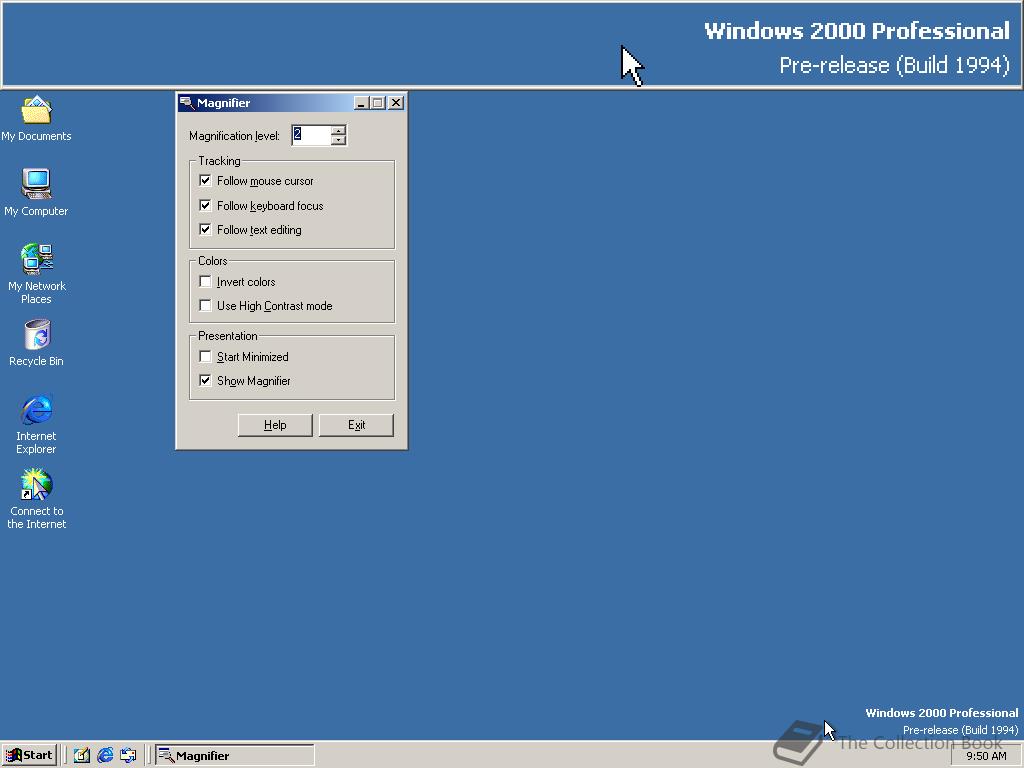Increase magnification level with up arrow
Image resolution: width=1024 pixels, height=768 pixels.
click(x=338, y=131)
